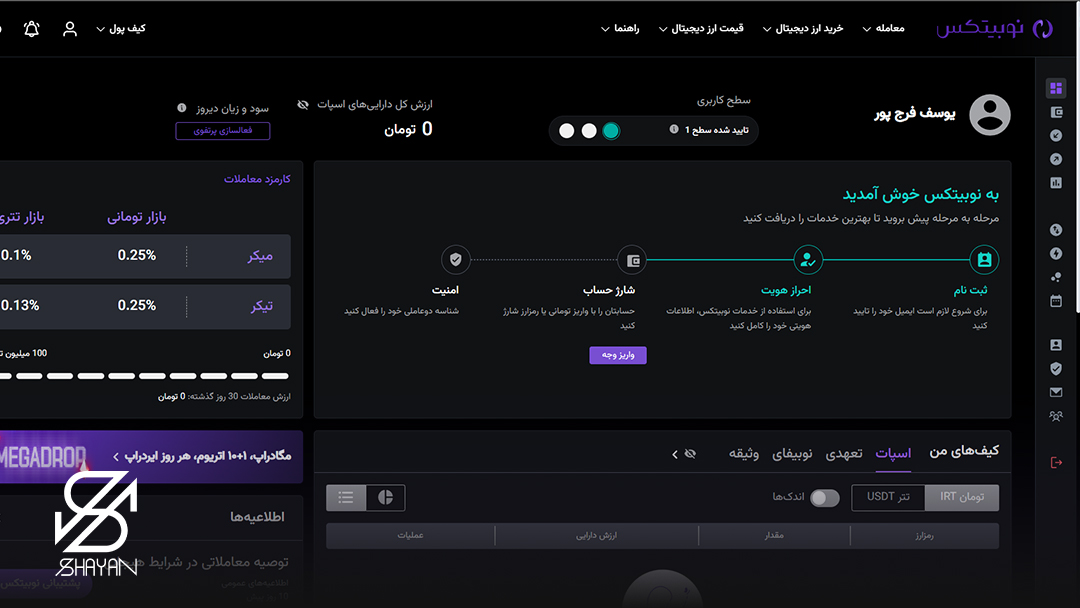Open the قیمت ارز دیجیتال dropdown
This screenshot has height=608, width=1080.
coord(701,29)
